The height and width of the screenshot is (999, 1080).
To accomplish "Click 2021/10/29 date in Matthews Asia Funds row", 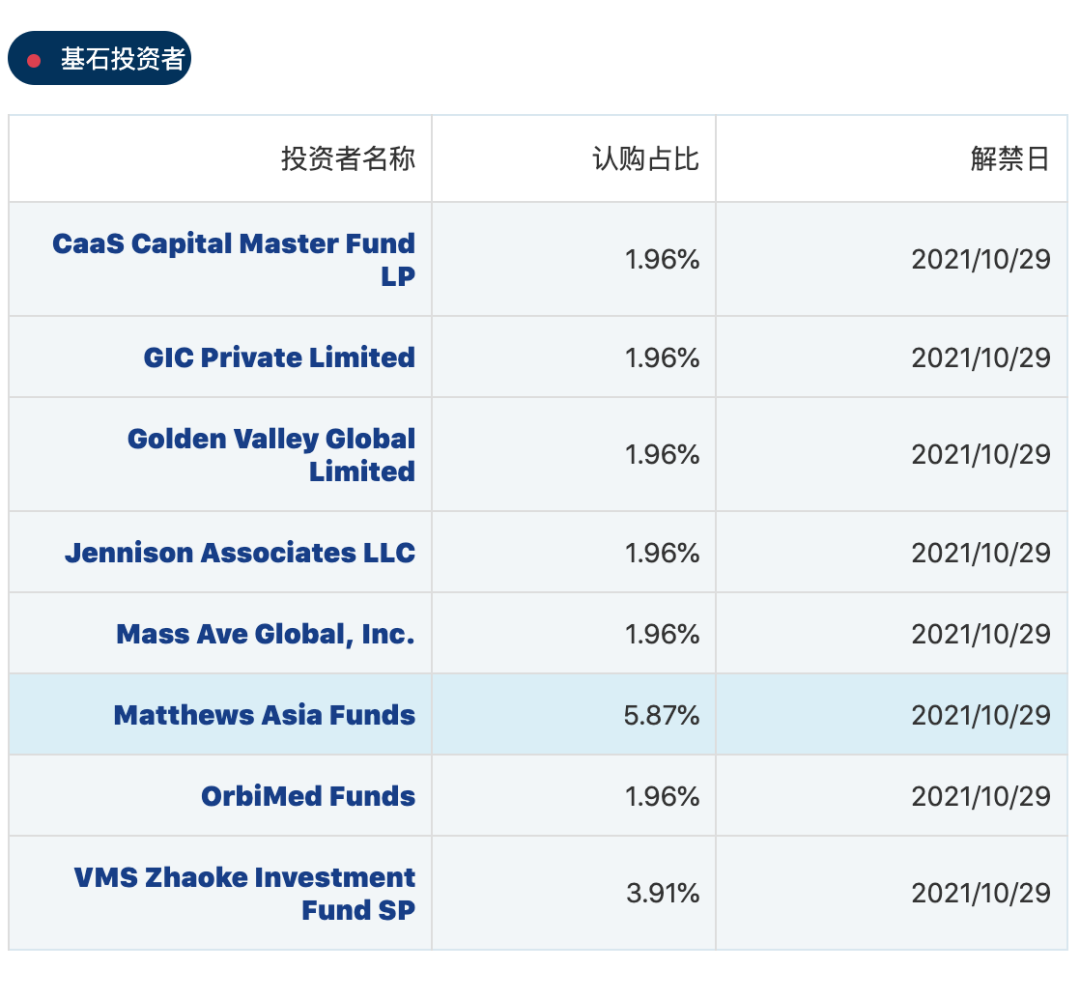I will click(981, 715).
